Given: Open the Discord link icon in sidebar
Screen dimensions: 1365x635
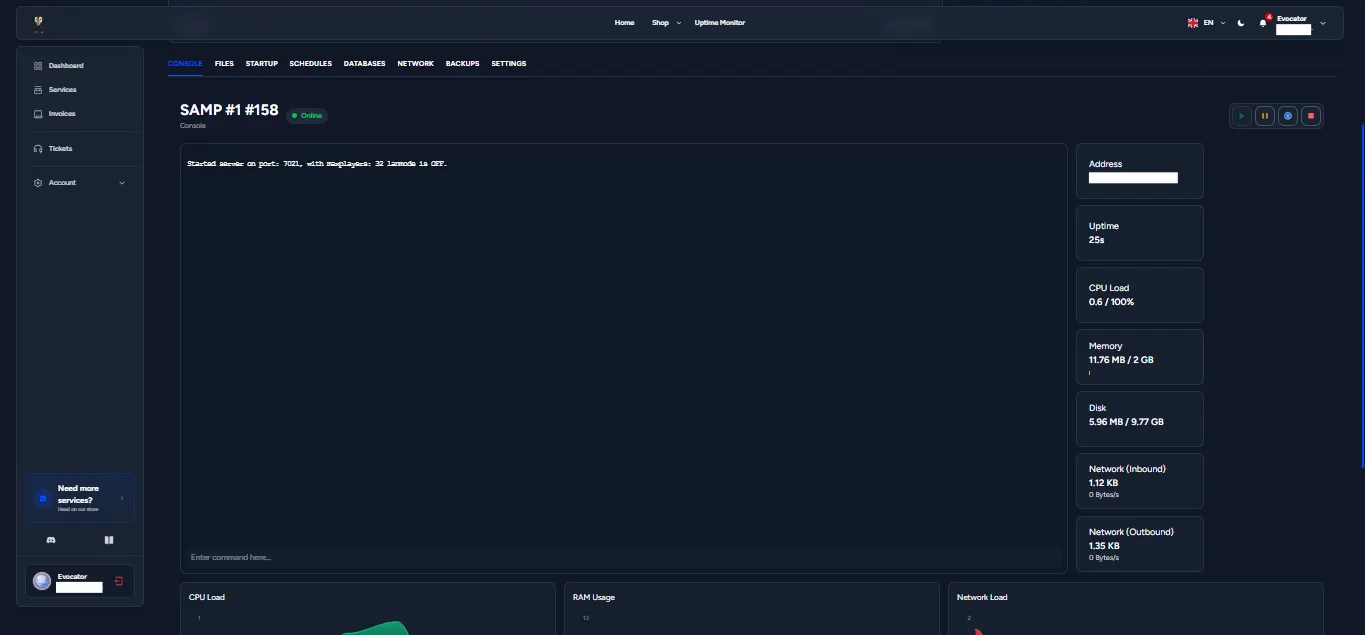Looking at the screenshot, I should point(51,540).
